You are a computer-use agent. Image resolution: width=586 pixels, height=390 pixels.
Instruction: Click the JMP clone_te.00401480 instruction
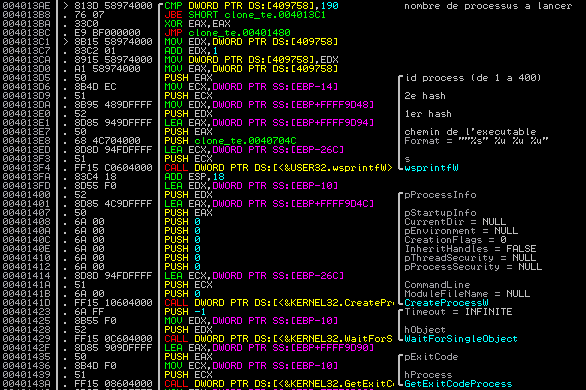tap(227, 33)
